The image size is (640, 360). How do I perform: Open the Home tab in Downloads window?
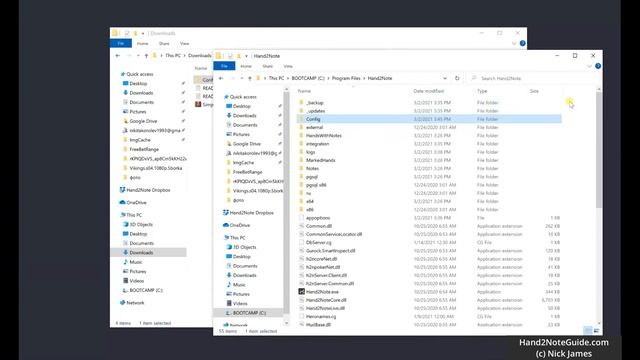coord(142,43)
